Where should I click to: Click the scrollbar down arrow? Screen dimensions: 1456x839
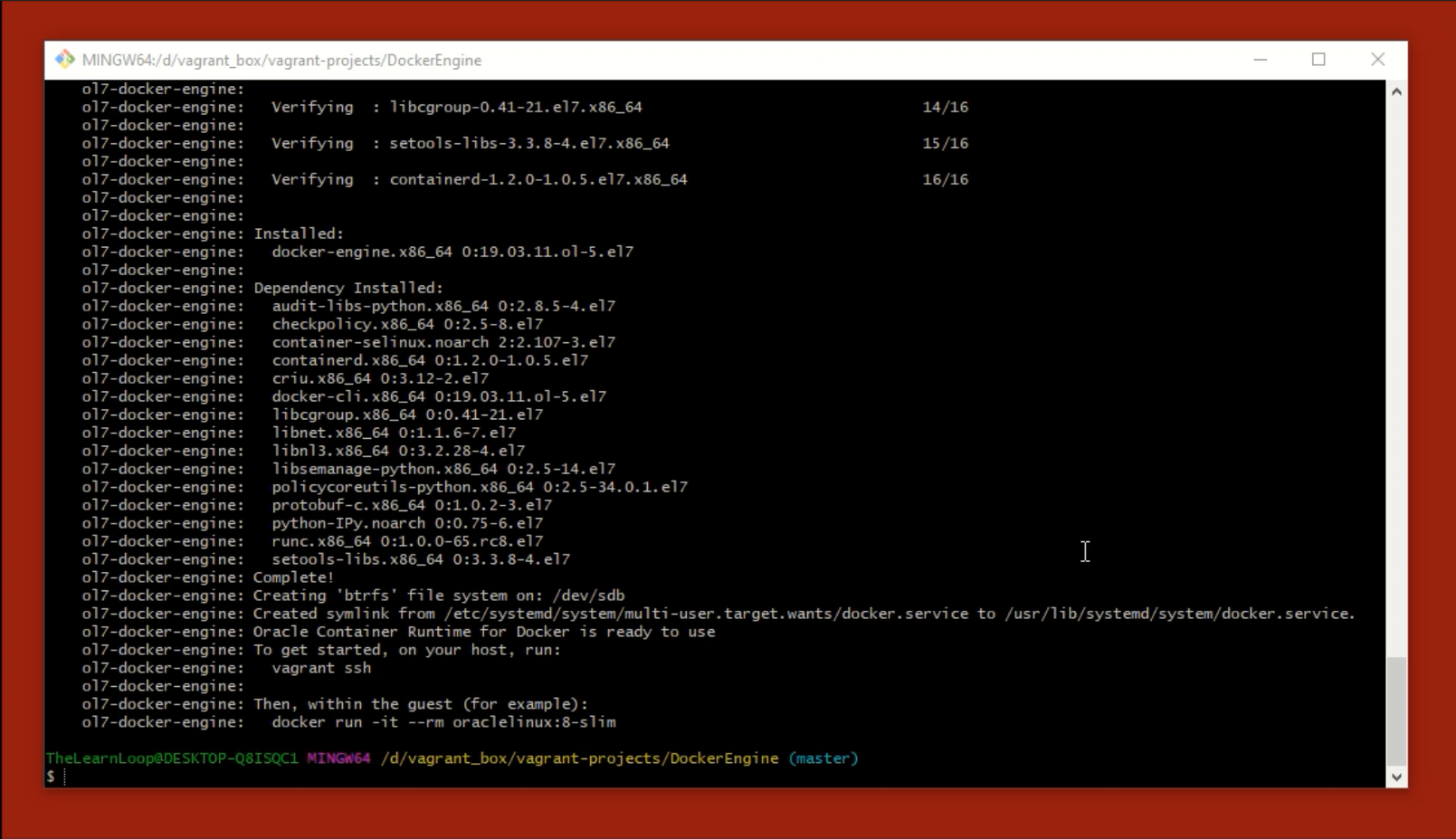pos(1396,777)
